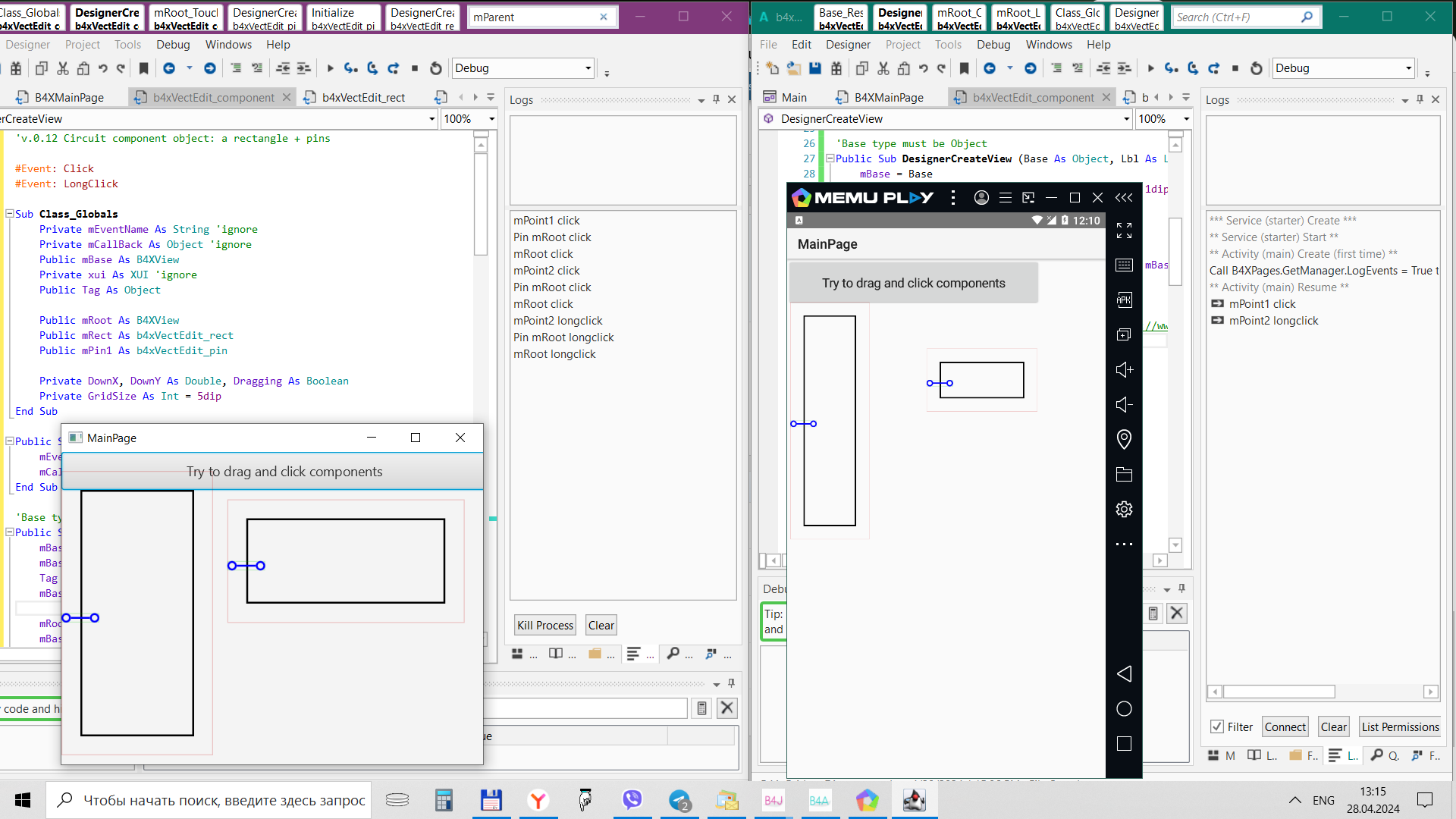Image resolution: width=1456 pixels, height=819 pixels.
Task: Click the List Permissions button
Action: [1400, 726]
